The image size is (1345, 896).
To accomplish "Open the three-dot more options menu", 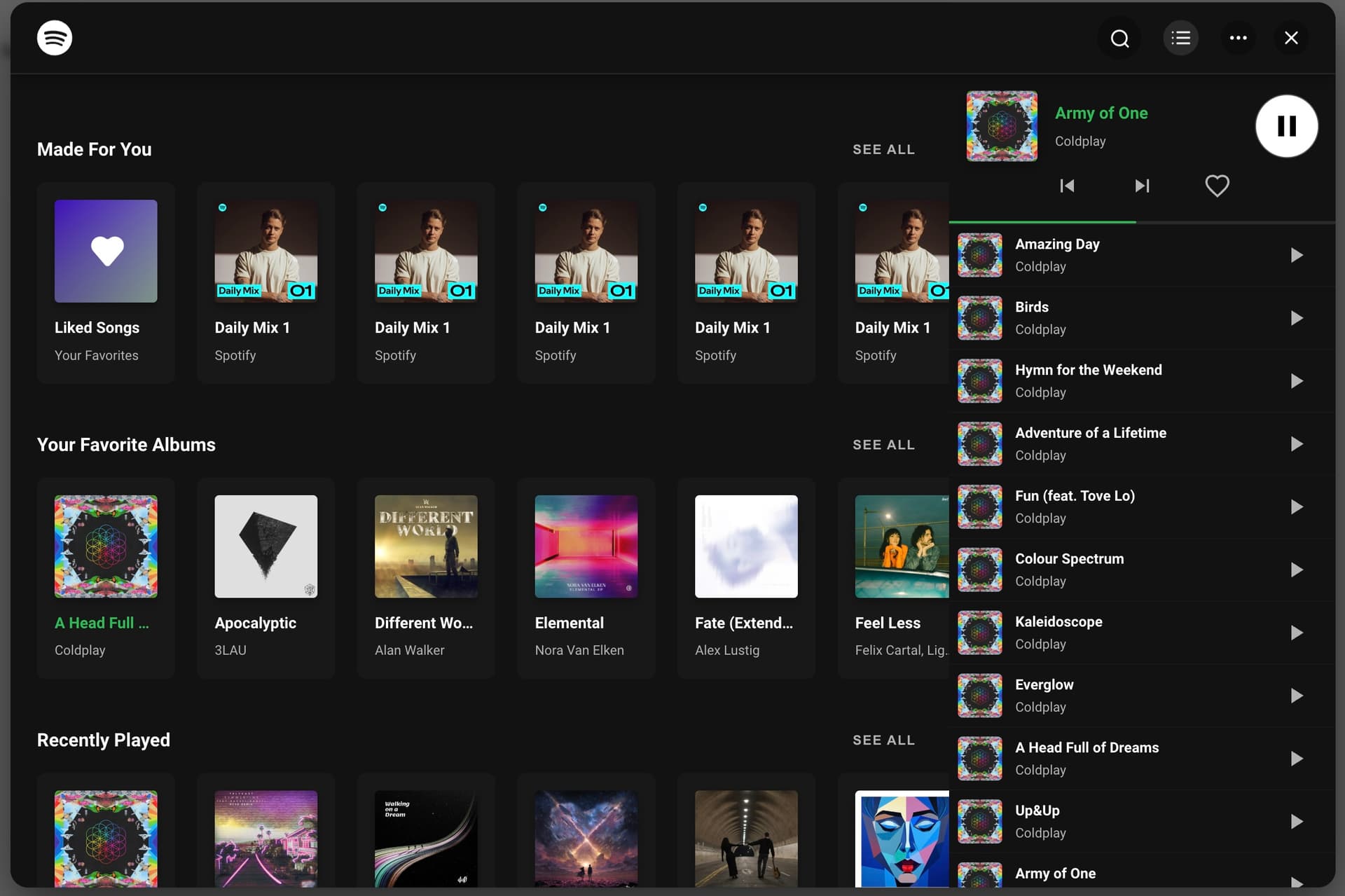I will click(1238, 39).
